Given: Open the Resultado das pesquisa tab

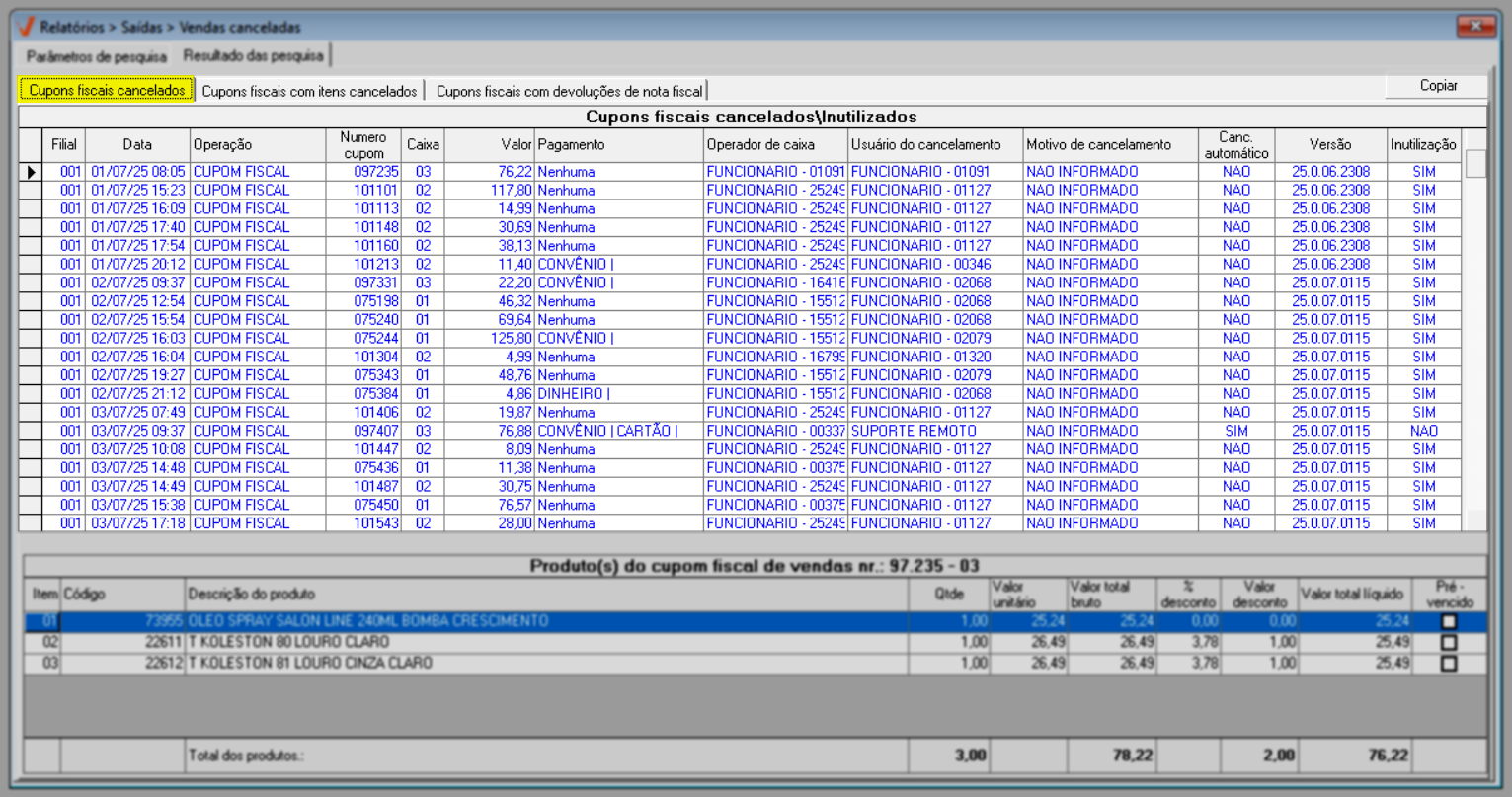Looking at the screenshot, I should click(x=253, y=56).
